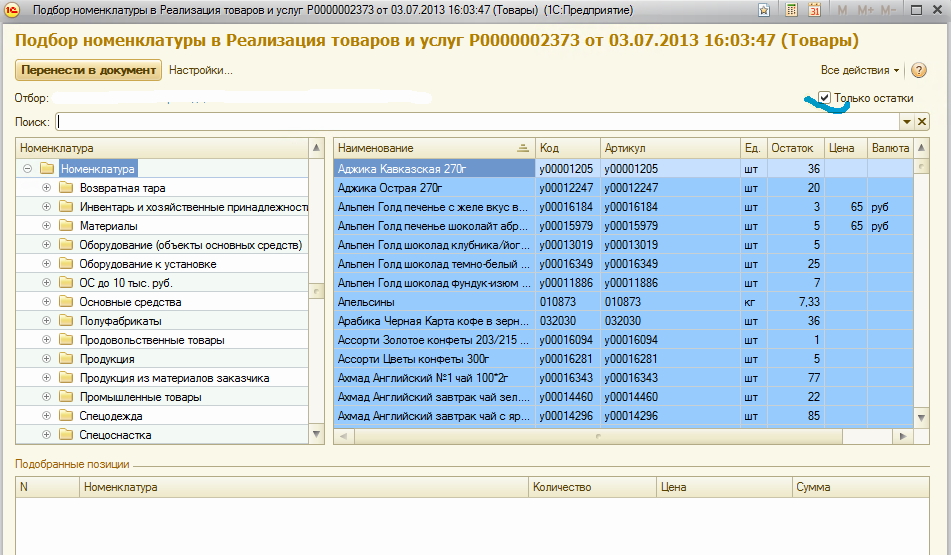The image size is (951, 555).
Task: Select the Апельсины row in the list
Action: pyautogui.click(x=435, y=302)
